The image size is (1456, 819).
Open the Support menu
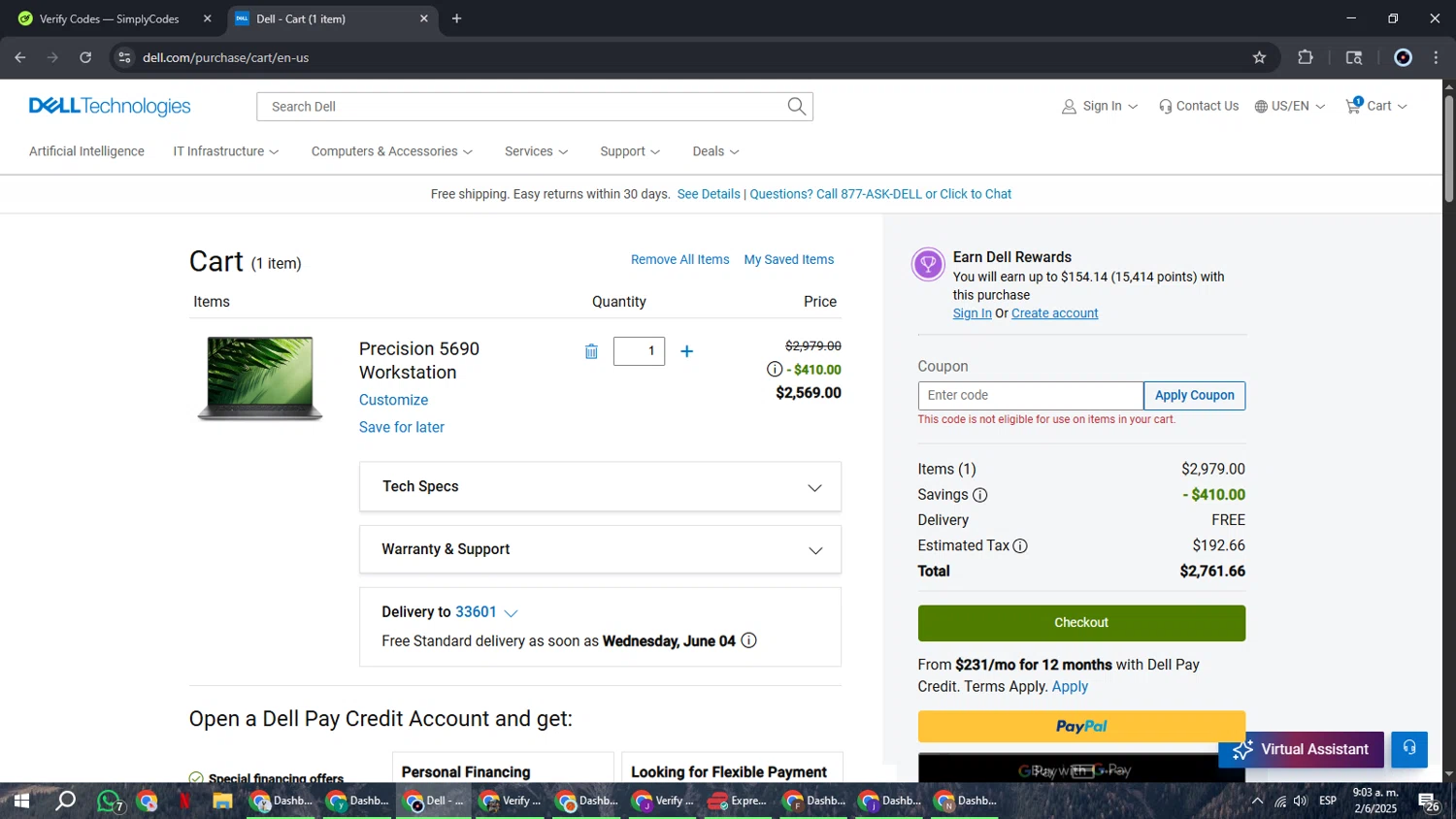click(630, 151)
